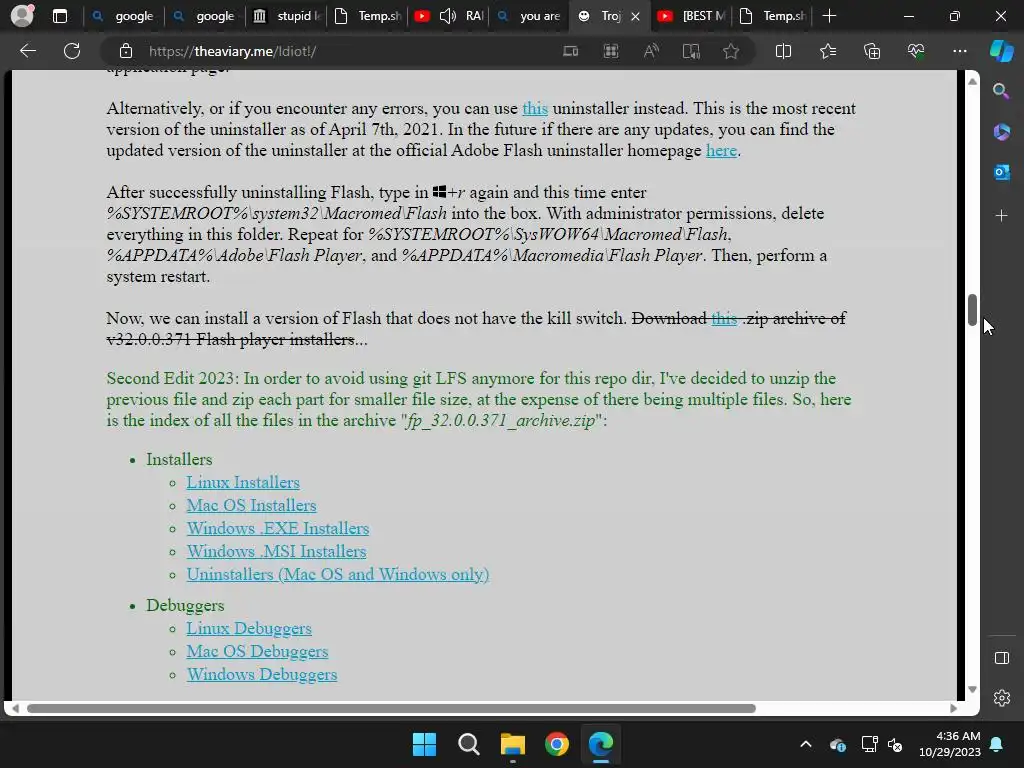The image size is (1024, 768).
Task: Click the immersive reader icon in address bar
Action: click(691, 51)
